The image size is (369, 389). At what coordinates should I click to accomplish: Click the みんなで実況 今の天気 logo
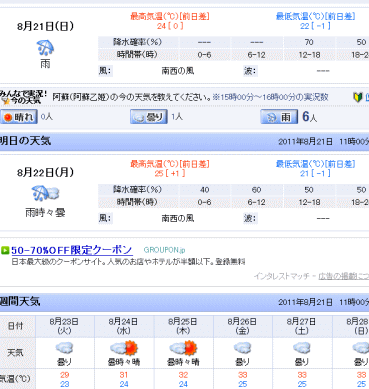pos(23,97)
